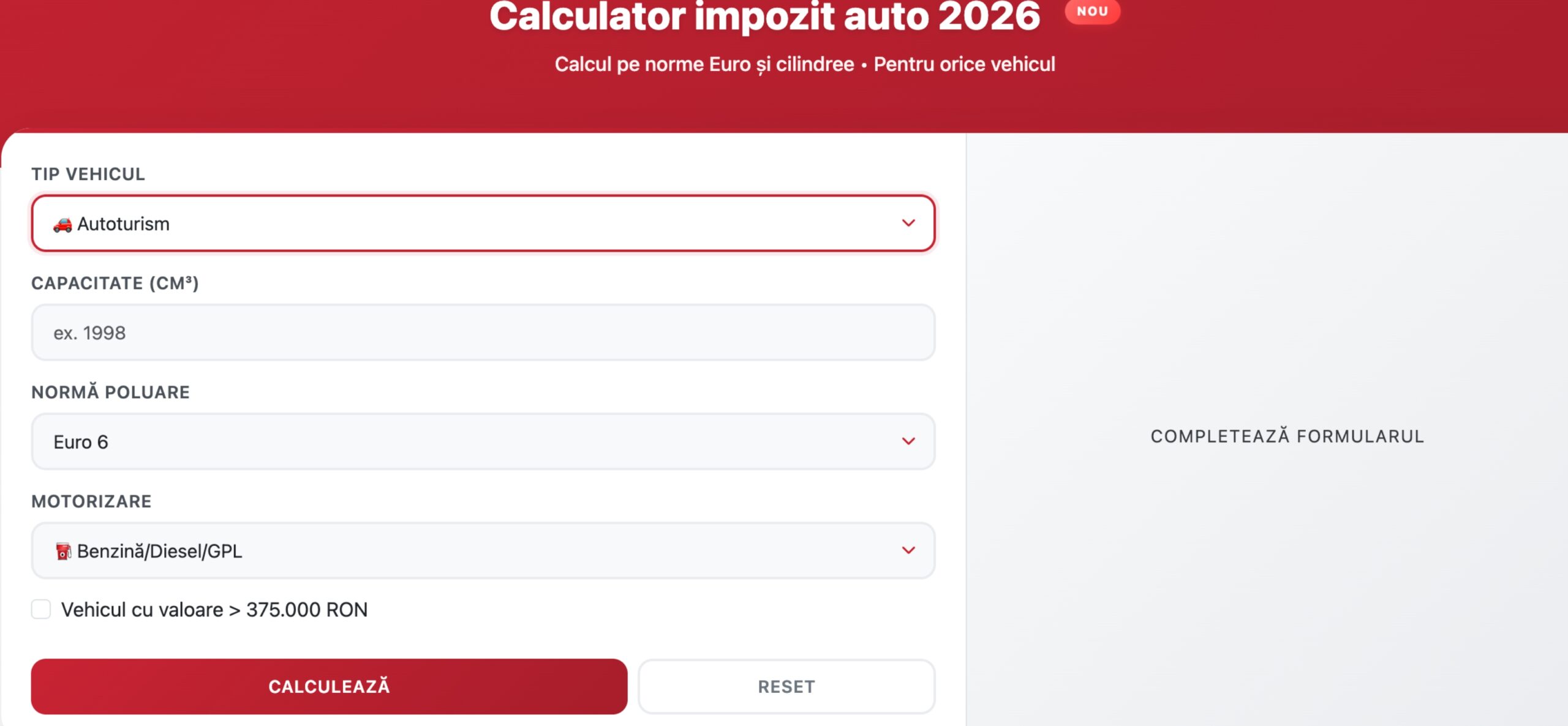Click the chevron in the Motorizare field
The image size is (1568, 726).
(909, 550)
